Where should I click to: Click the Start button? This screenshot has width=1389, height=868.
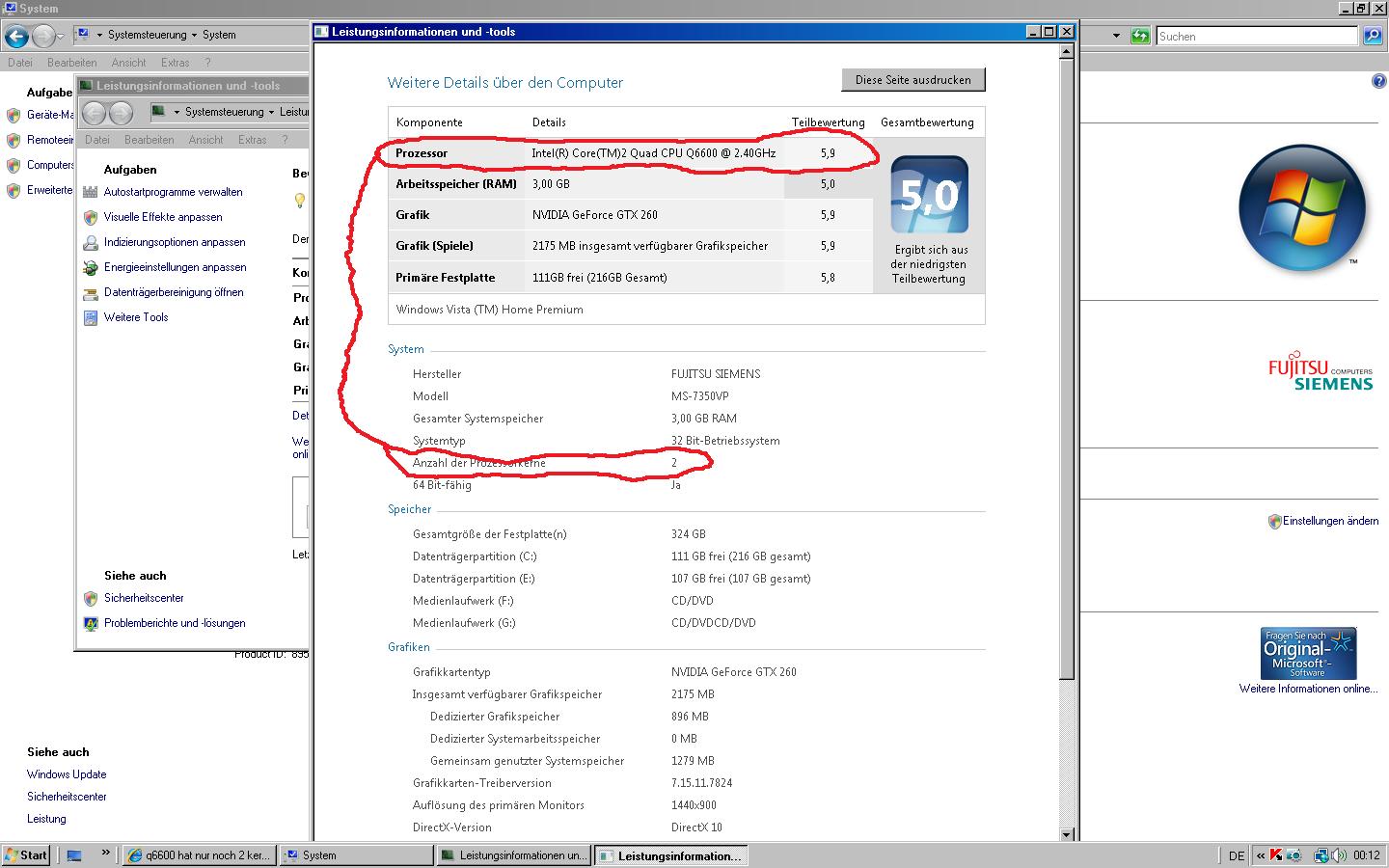pos(26,855)
